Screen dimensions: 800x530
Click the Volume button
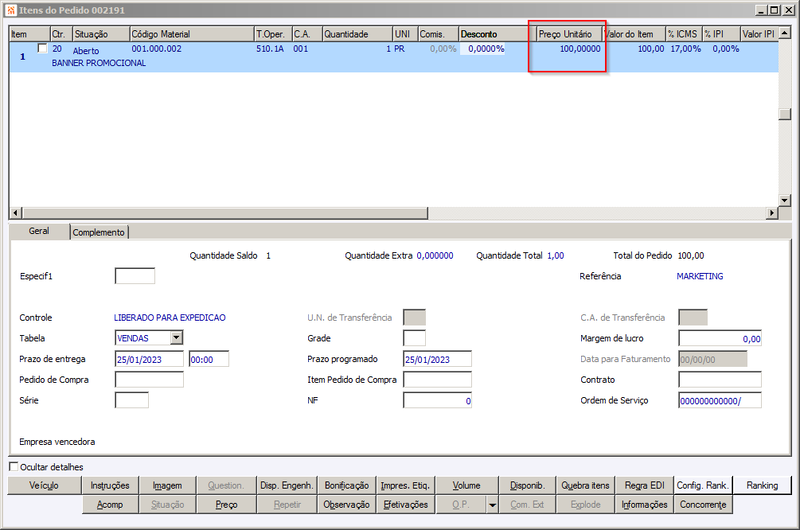click(466, 486)
